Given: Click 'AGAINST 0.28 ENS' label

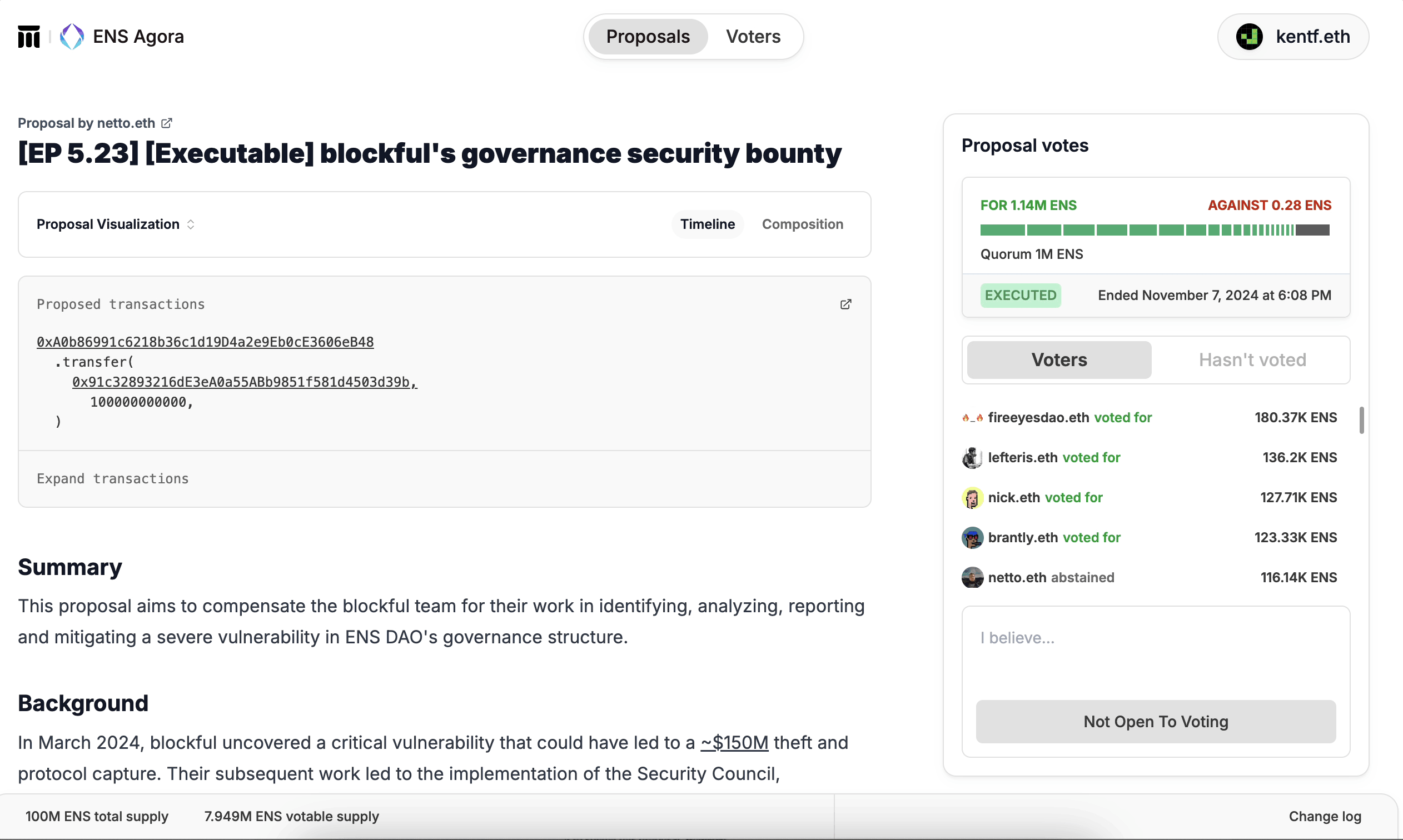Looking at the screenshot, I should (x=1269, y=205).
